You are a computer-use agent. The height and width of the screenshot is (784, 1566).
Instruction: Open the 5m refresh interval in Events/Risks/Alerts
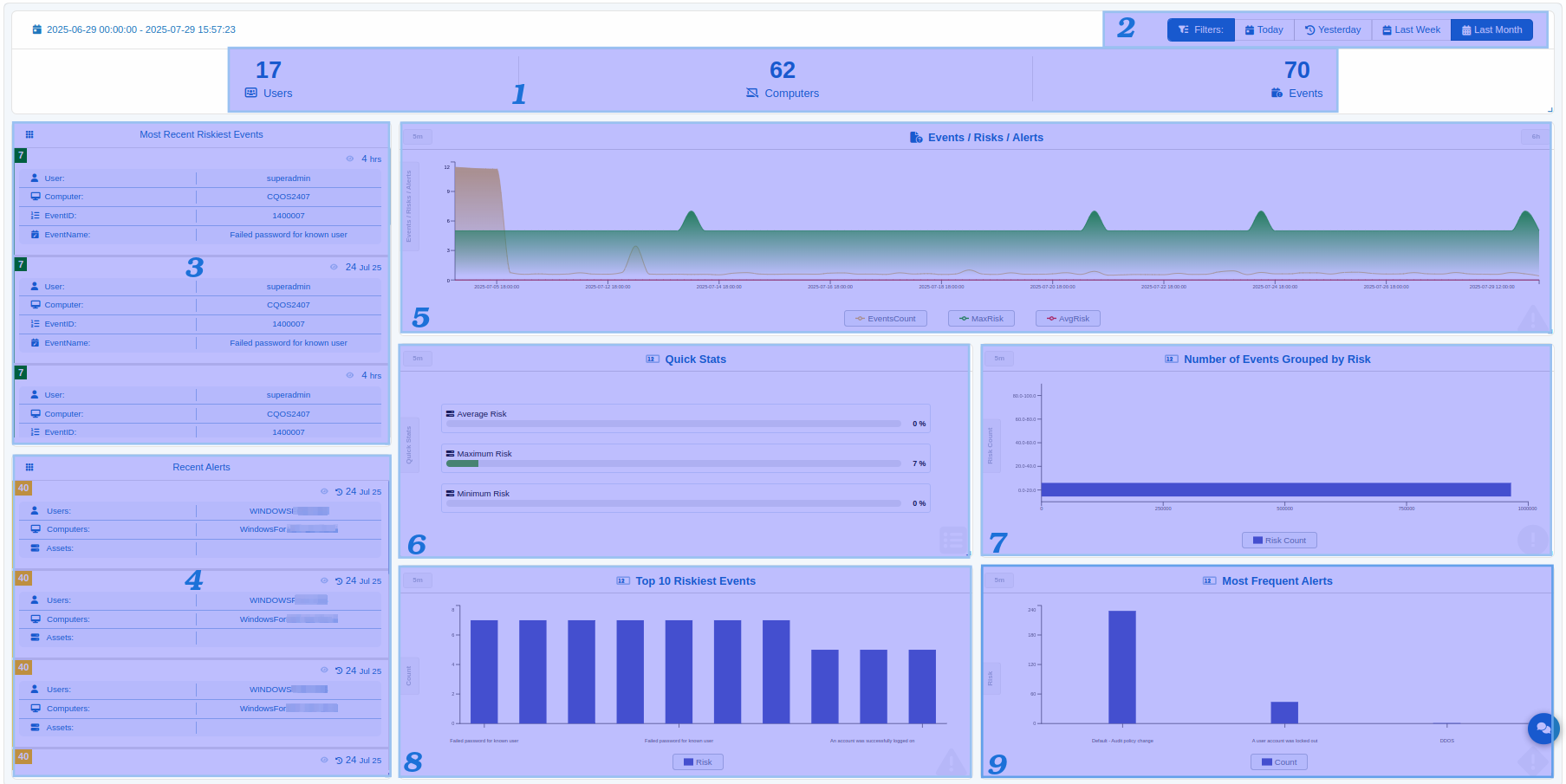[418, 137]
